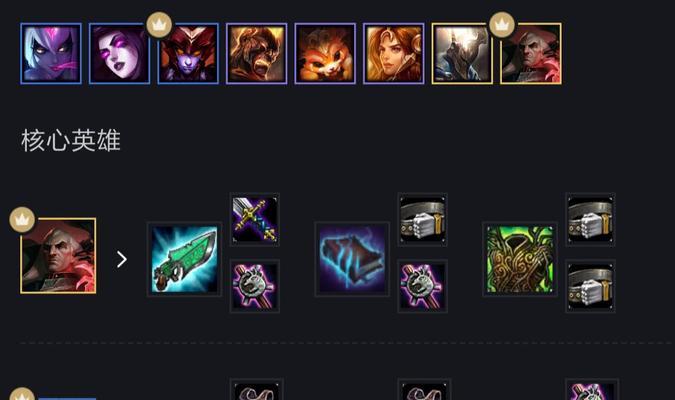Viewport: 675px width, 400px height.
Task: Click the crown badge above Shyvana's portrait
Action: [159, 25]
